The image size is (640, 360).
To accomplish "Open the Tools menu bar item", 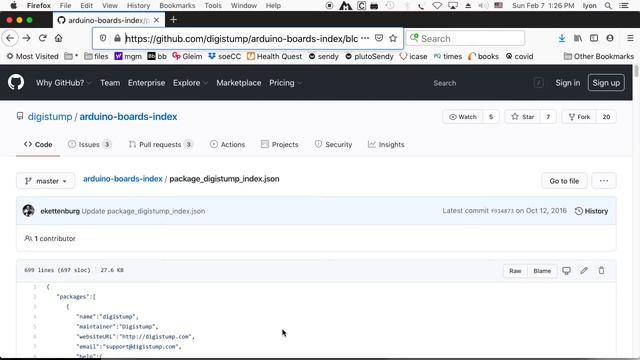I will (x=213, y=6).
